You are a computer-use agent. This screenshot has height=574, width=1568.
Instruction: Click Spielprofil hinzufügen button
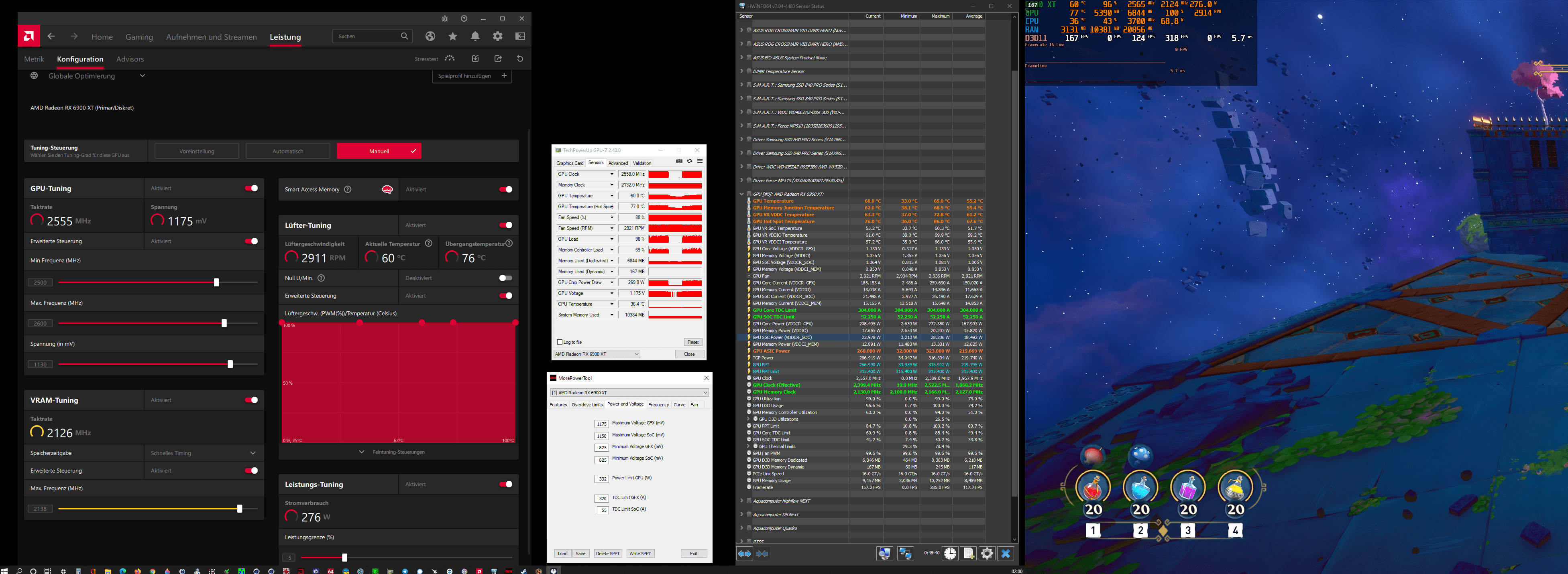[472, 76]
